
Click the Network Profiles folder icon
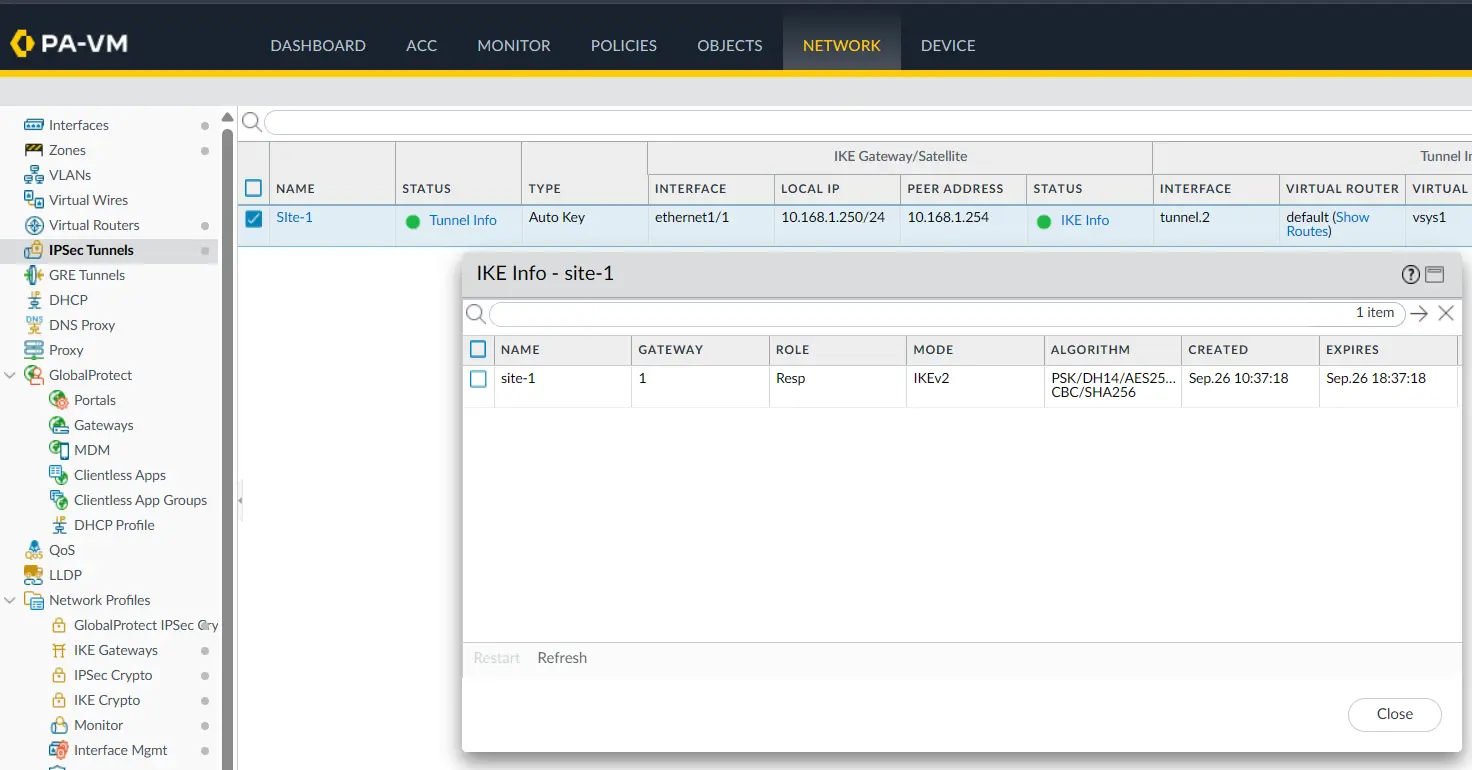[34, 600]
